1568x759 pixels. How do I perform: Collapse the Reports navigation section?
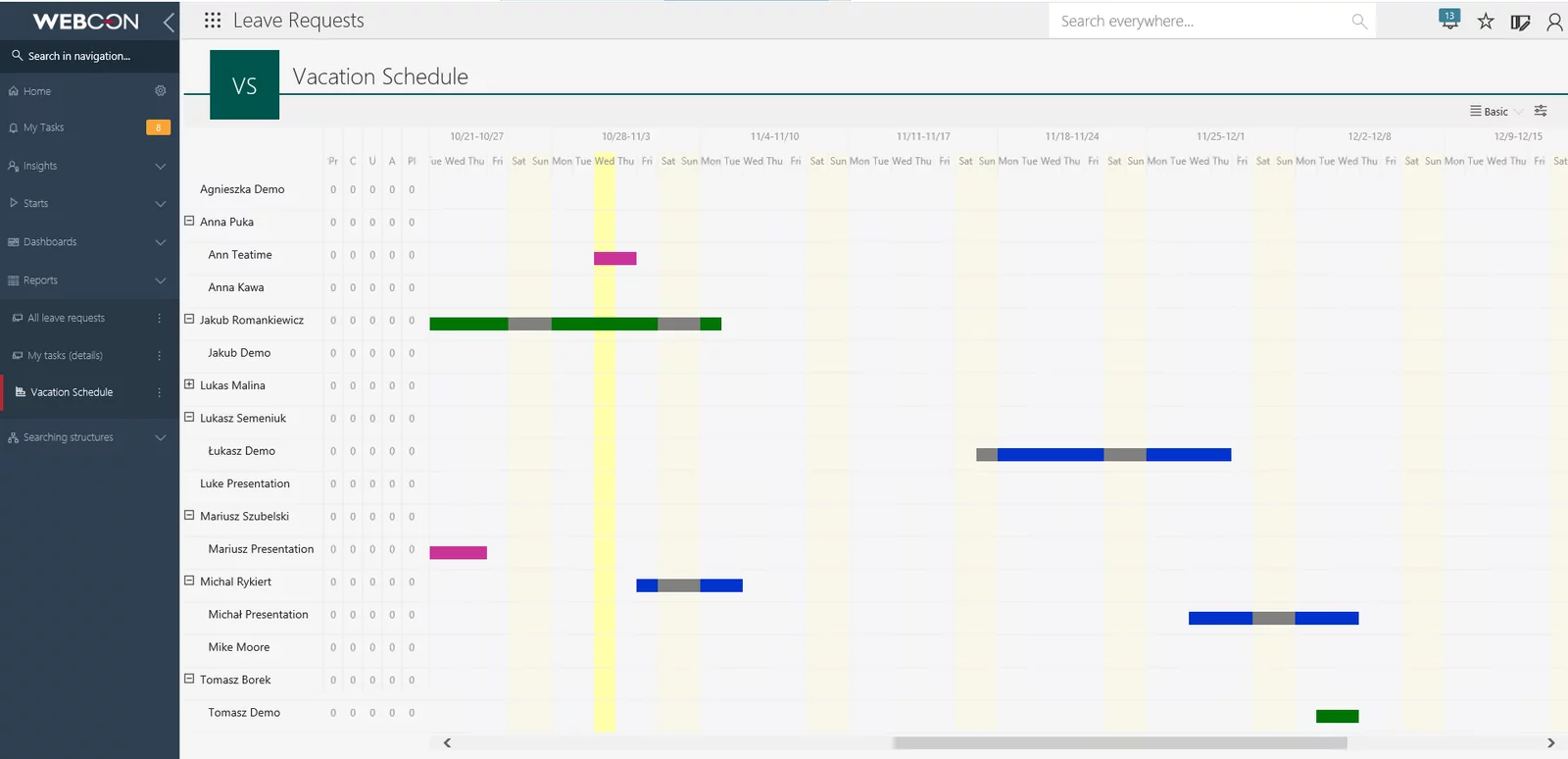click(x=160, y=280)
